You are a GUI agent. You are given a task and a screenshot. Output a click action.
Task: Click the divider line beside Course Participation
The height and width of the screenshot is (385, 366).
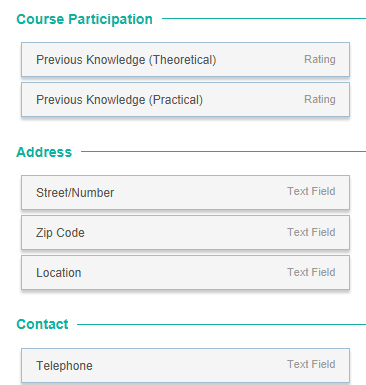(x=264, y=19)
